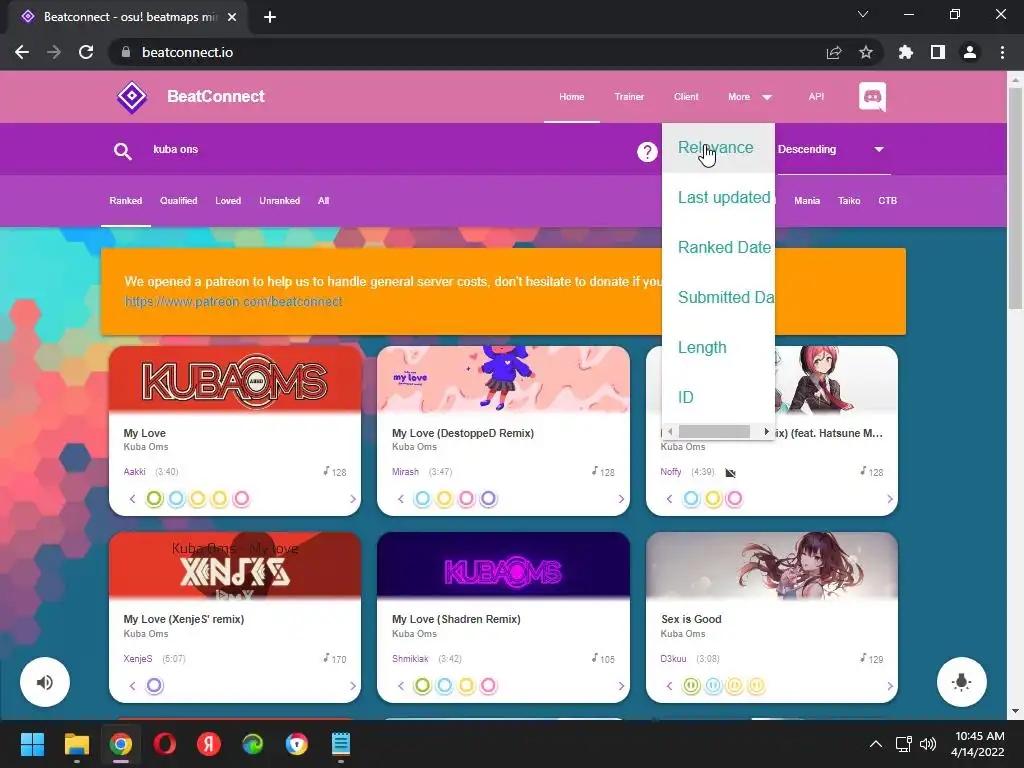The height and width of the screenshot is (768, 1024).
Task: Toggle the browser side panel icon
Action: point(938,52)
